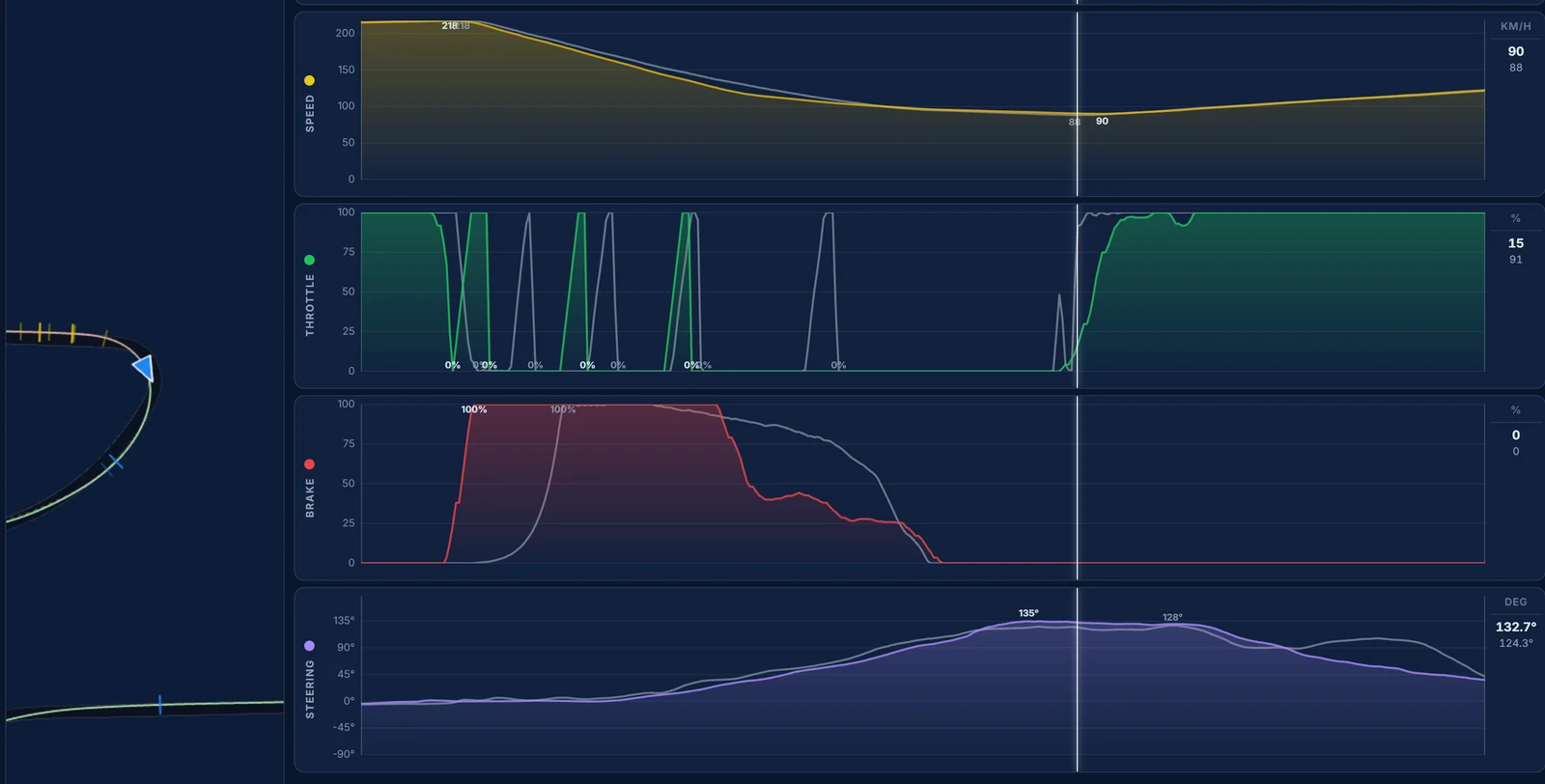Image resolution: width=1545 pixels, height=784 pixels.
Task: Click the STEERING chart label
Action: [310, 688]
